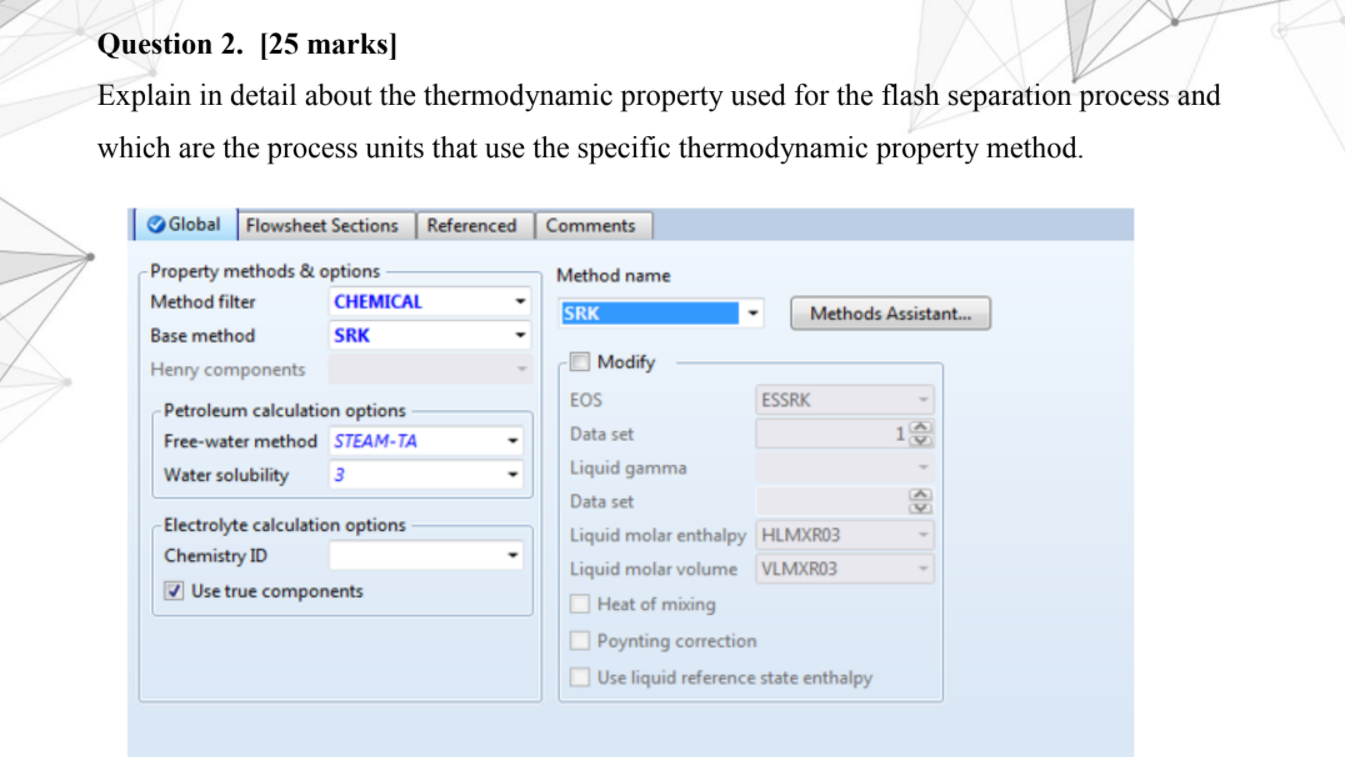Open the Henry components dropdown
Screen dimensions: 1345x757
(430, 369)
